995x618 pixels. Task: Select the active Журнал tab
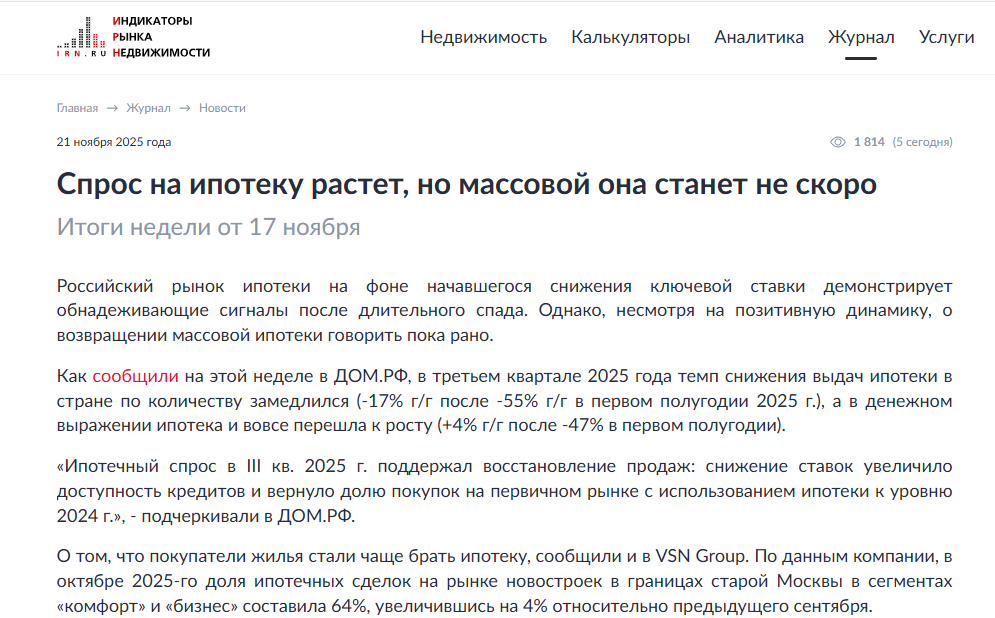(860, 37)
